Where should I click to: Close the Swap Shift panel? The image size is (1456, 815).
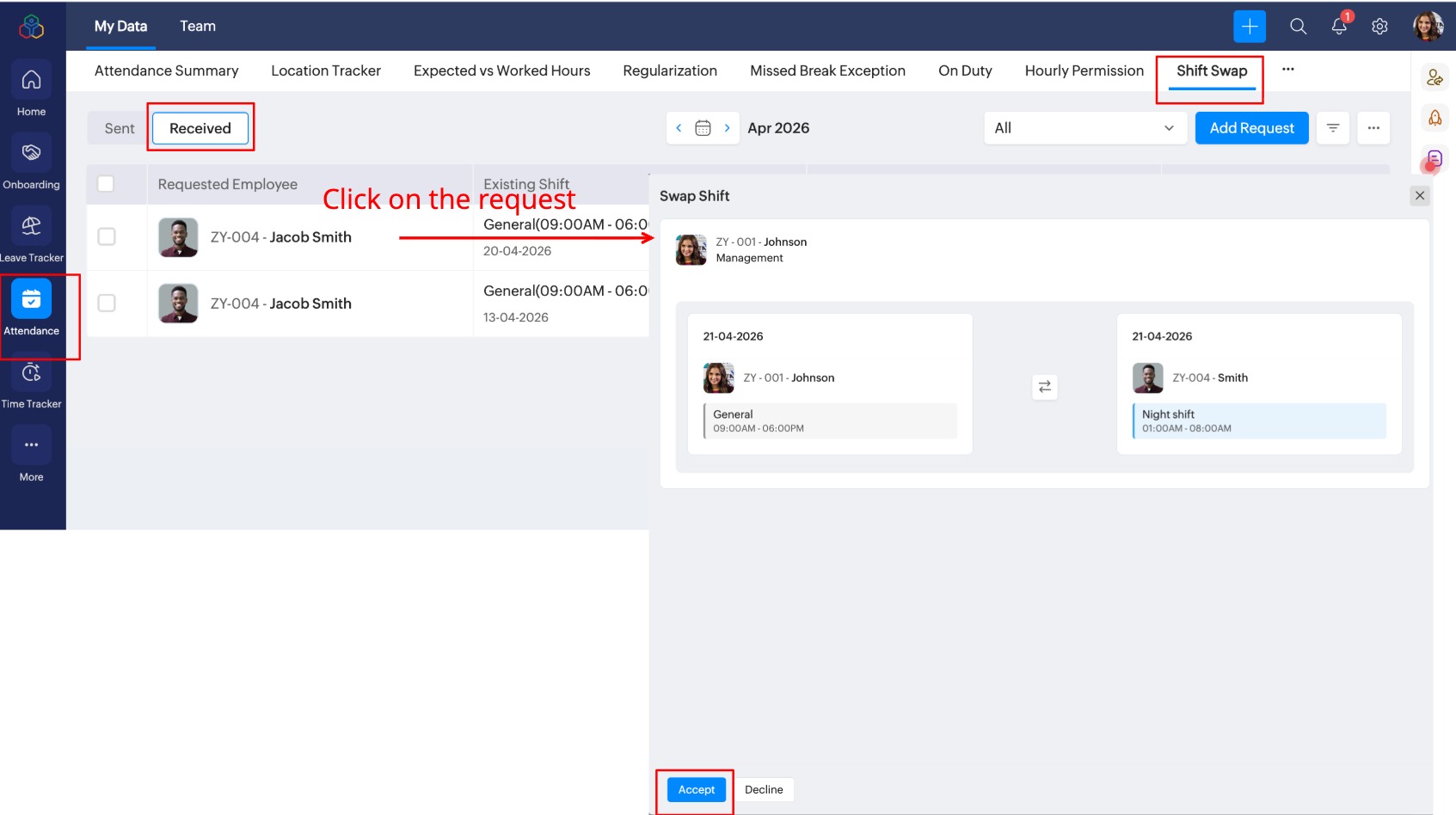(1420, 196)
